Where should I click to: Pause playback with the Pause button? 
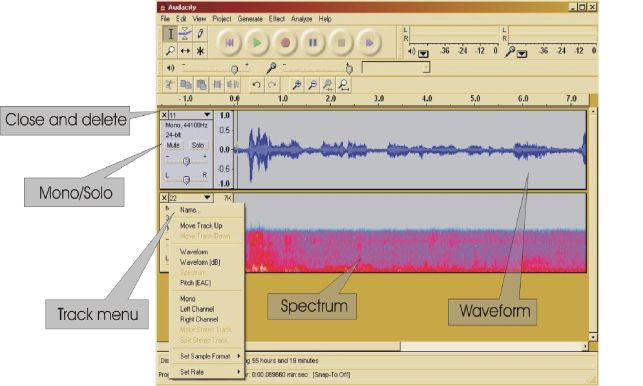coord(313,43)
